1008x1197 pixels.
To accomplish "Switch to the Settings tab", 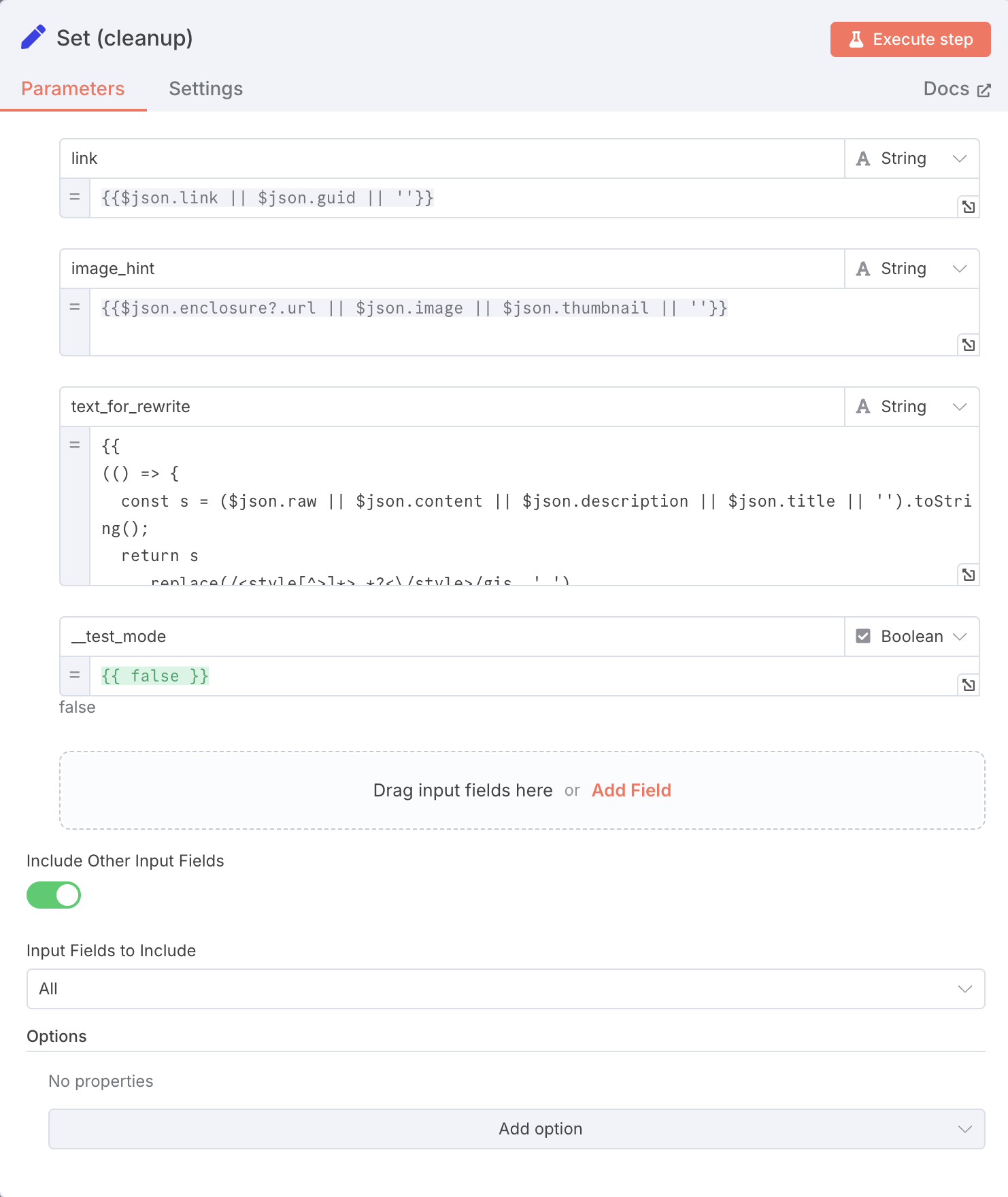I will click(205, 89).
